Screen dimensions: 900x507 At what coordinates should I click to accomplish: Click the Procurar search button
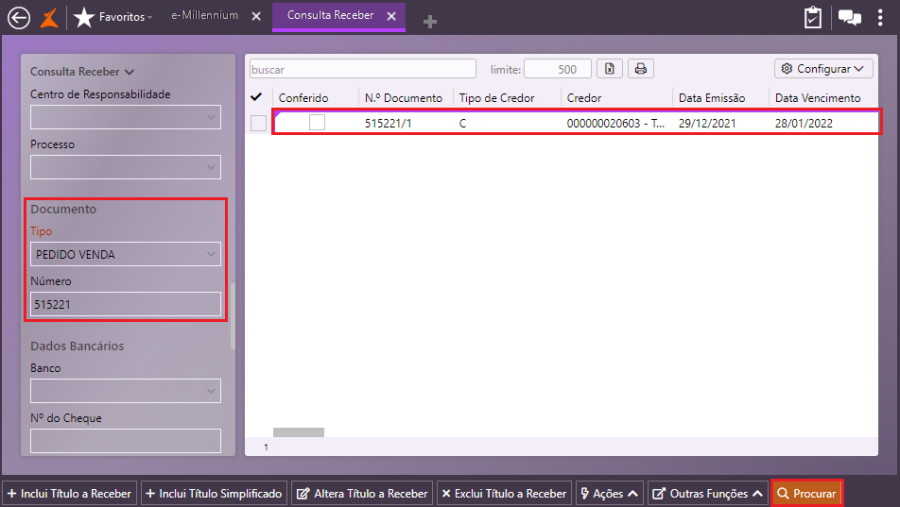coord(807,493)
